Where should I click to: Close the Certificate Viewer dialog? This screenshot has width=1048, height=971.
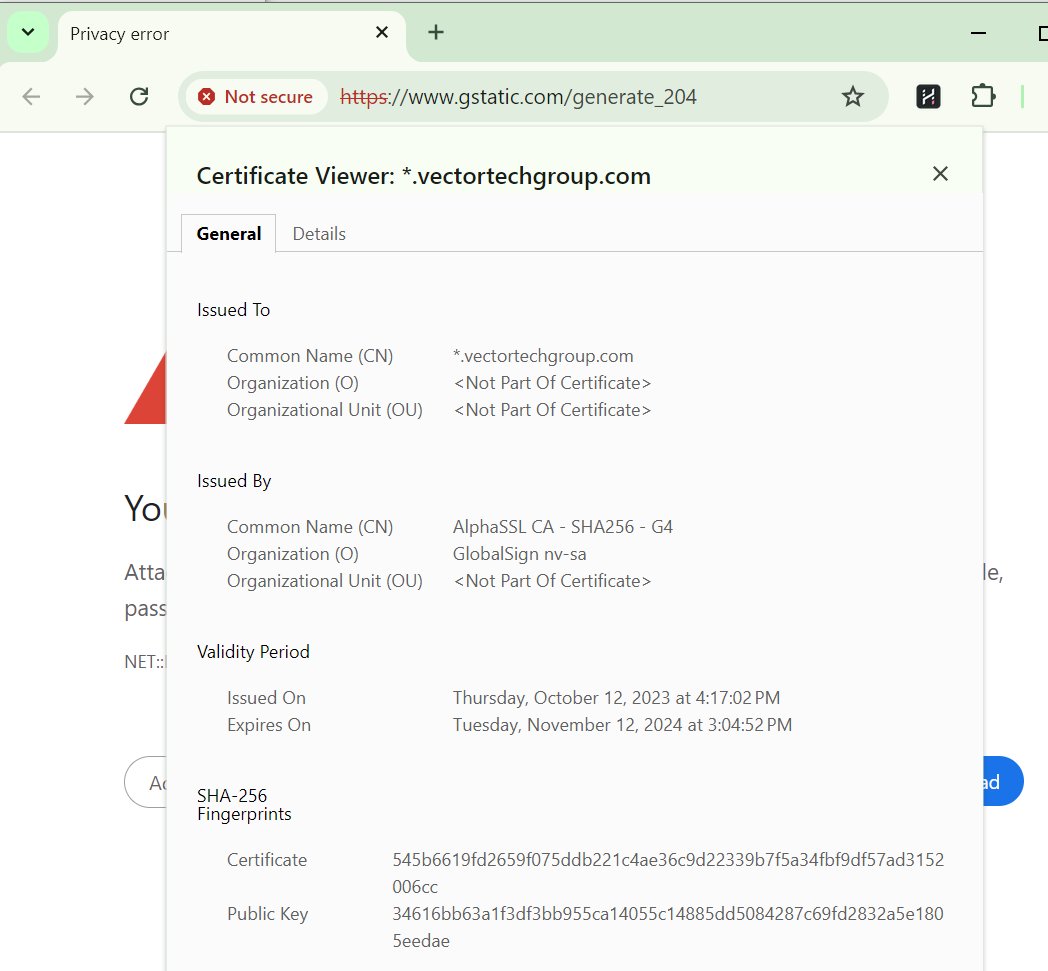(940, 174)
